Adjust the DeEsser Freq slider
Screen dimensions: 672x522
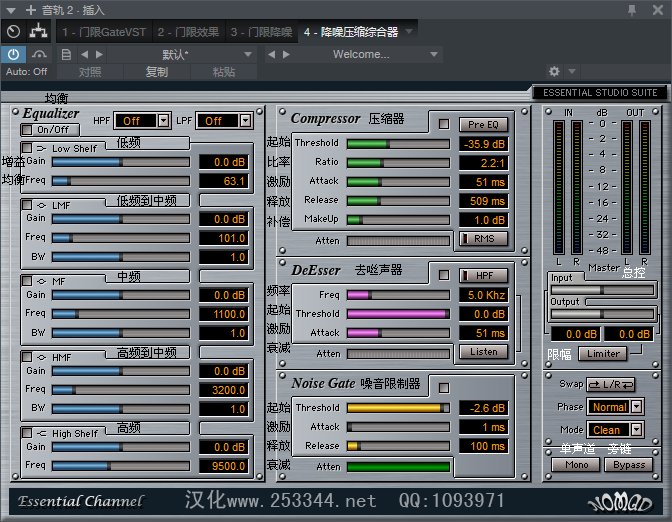click(x=399, y=295)
